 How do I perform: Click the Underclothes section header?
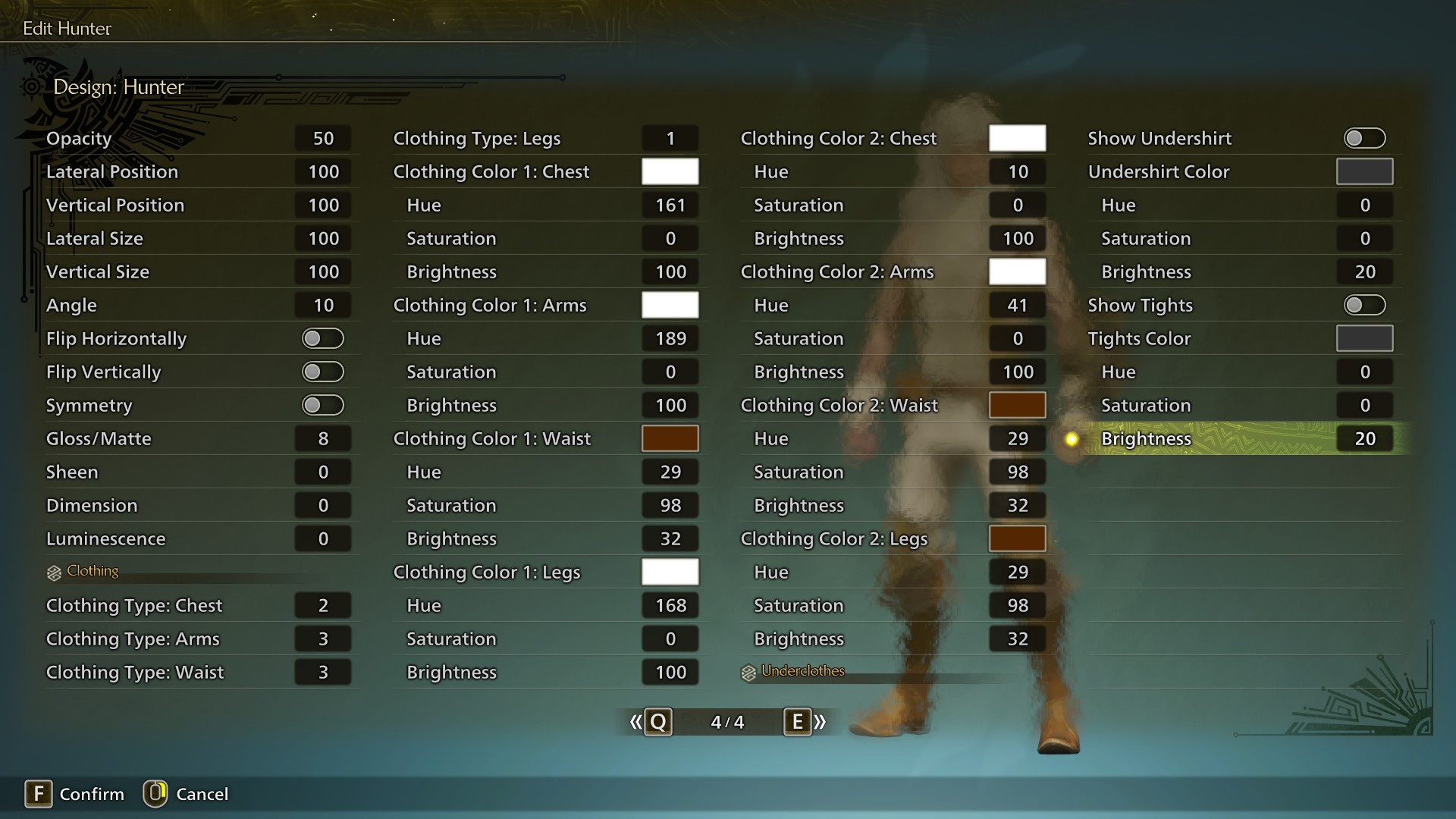pos(802,671)
